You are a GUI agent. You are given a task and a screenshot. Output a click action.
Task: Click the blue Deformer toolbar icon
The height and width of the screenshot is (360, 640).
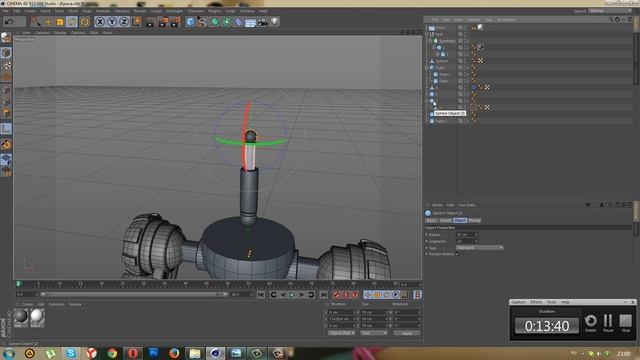[238, 22]
